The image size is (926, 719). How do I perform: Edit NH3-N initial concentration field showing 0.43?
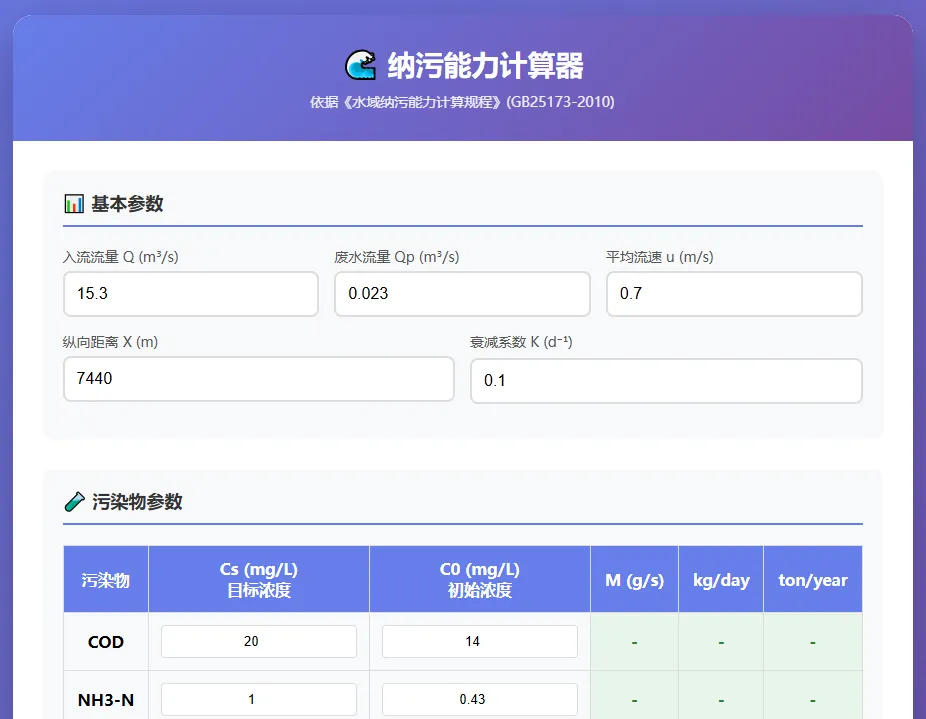[x=480, y=700]
